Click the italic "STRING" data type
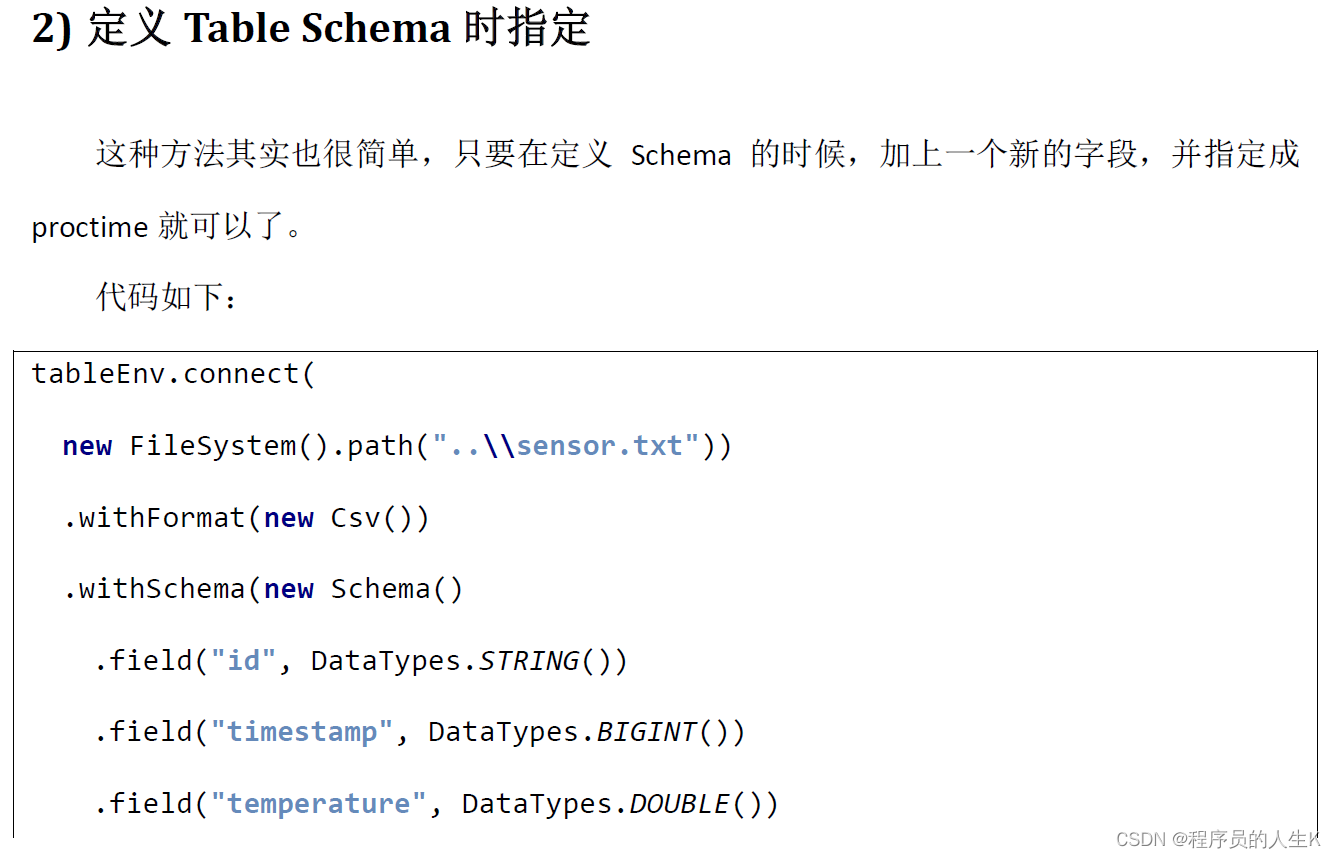Screen dimensions: 1336x859 click(x=529, y=661)
